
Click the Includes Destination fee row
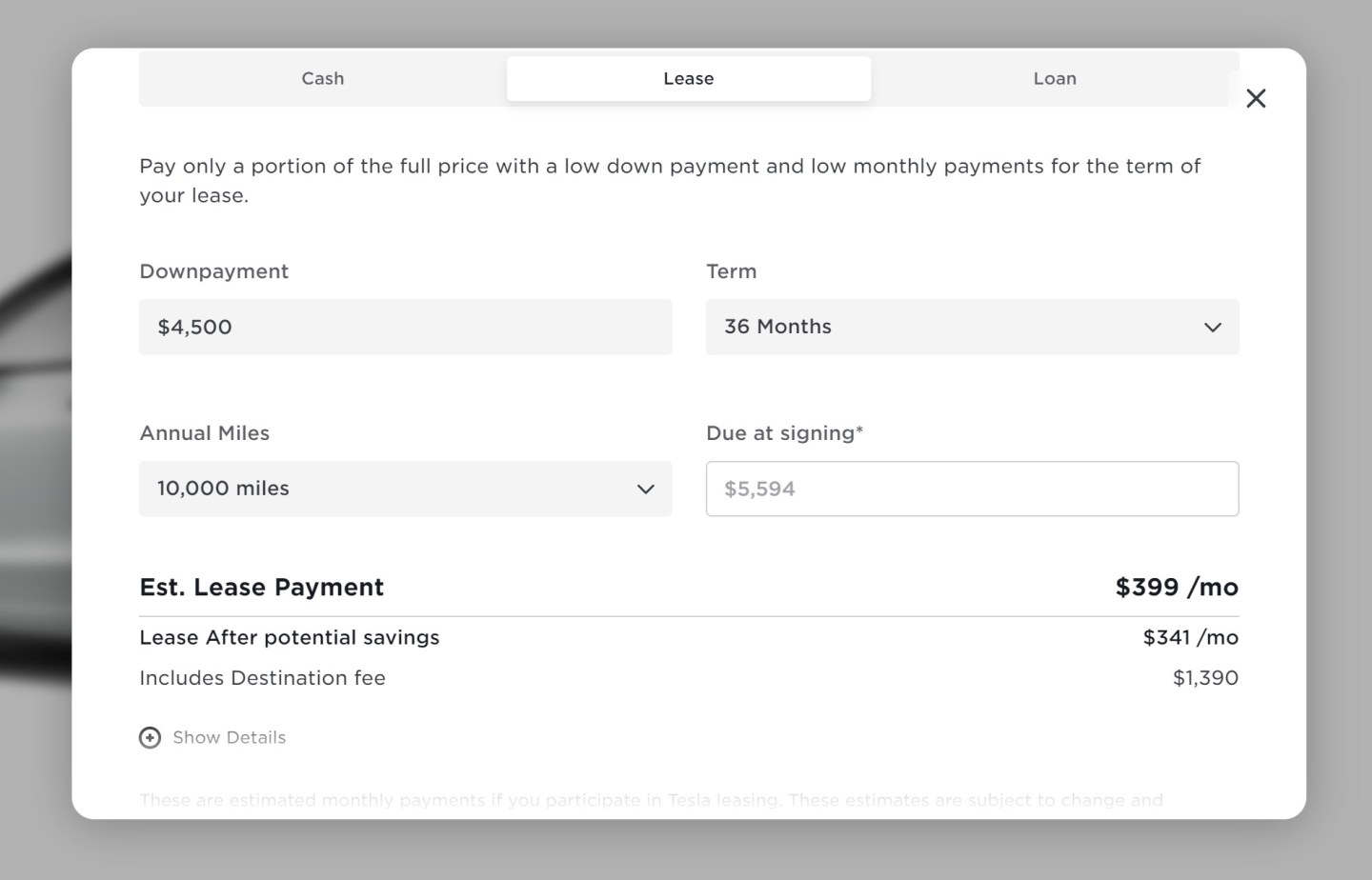tap(262, 678)
